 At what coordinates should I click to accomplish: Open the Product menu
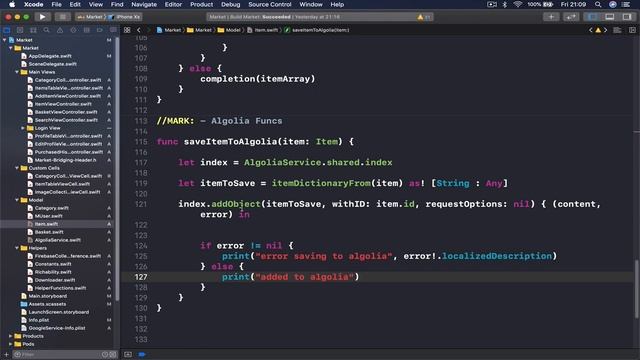(201, 4)
